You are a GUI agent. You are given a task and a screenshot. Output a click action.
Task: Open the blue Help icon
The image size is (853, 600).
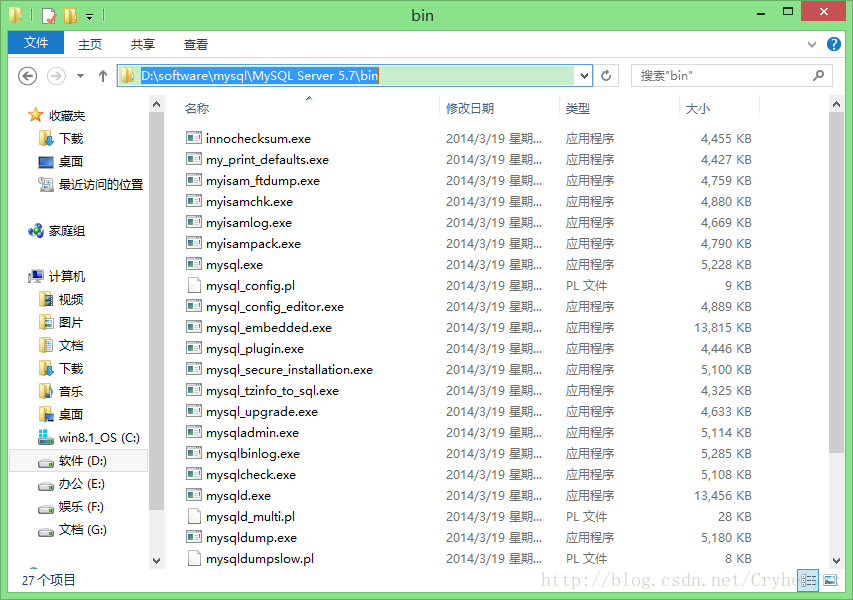coord(834,44)
